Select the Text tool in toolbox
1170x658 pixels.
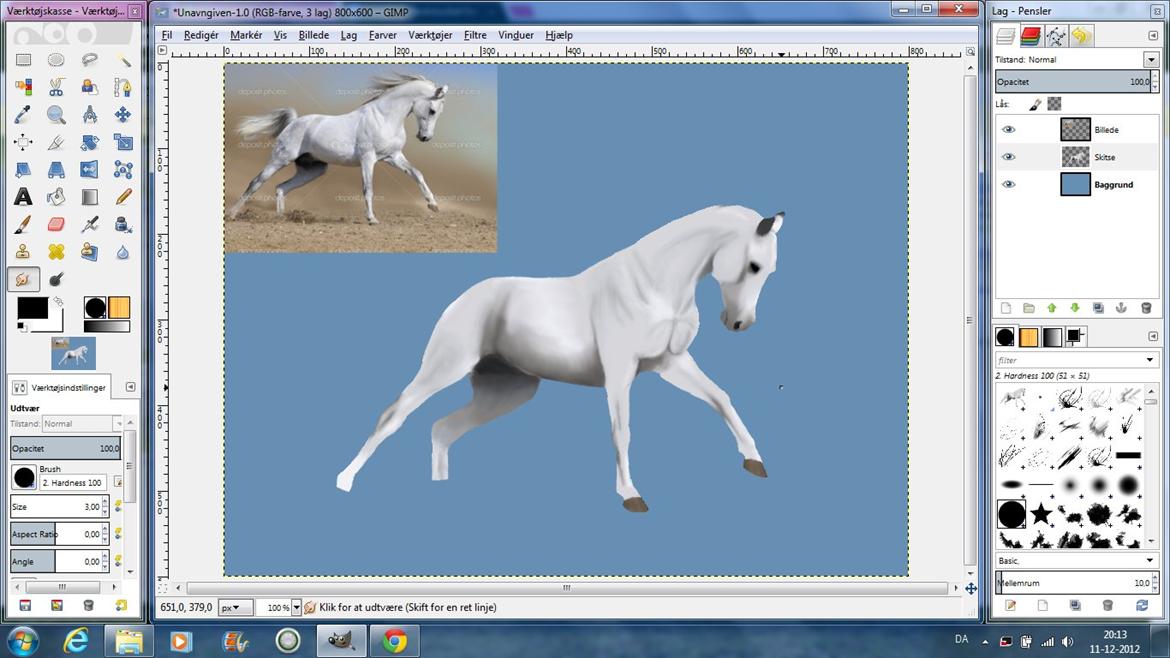pos(23,197)
